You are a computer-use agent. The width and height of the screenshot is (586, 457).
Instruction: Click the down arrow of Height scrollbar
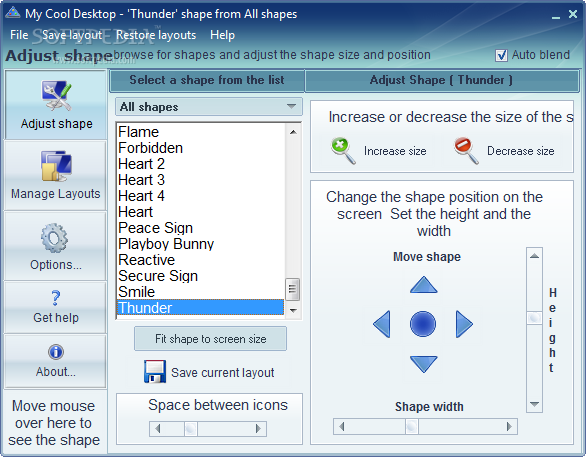click(x=534, y=404)
